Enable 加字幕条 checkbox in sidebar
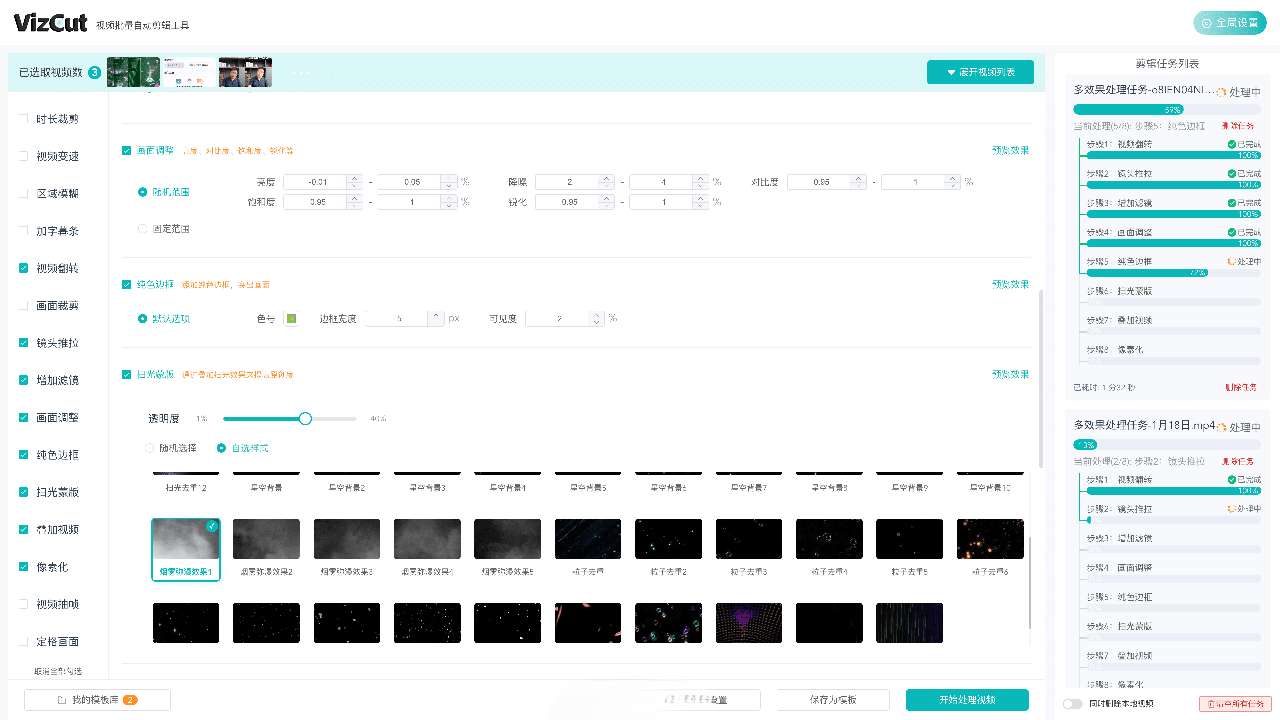Viewport: 1280px width, 720px height. click(x=24, y=231)
